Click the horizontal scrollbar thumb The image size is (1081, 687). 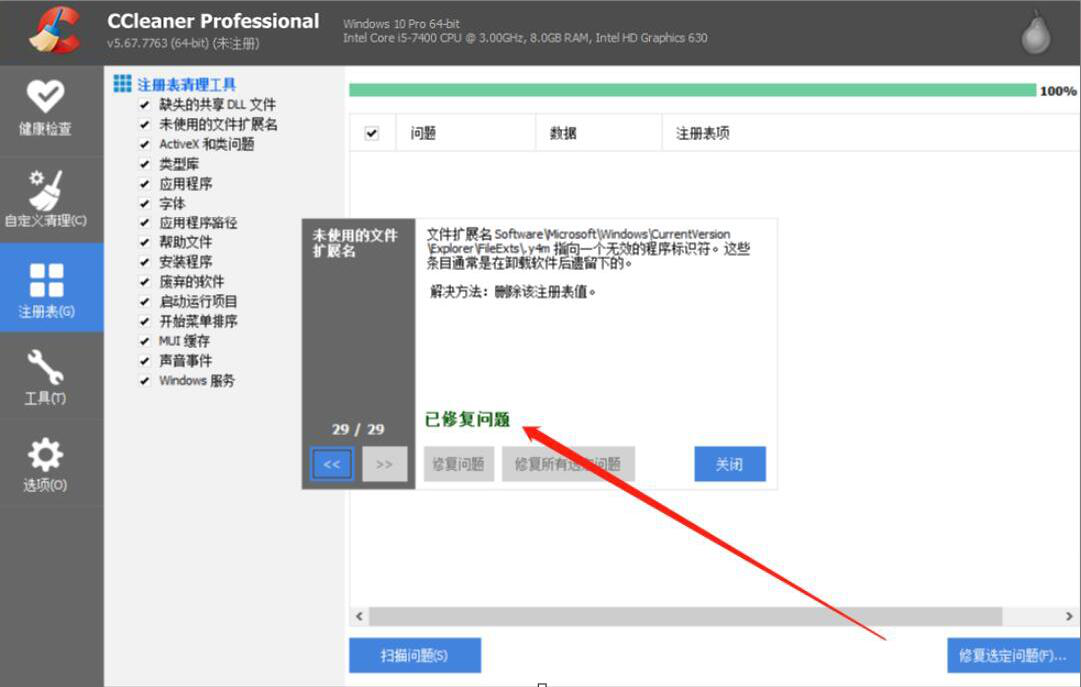[685, 616]
